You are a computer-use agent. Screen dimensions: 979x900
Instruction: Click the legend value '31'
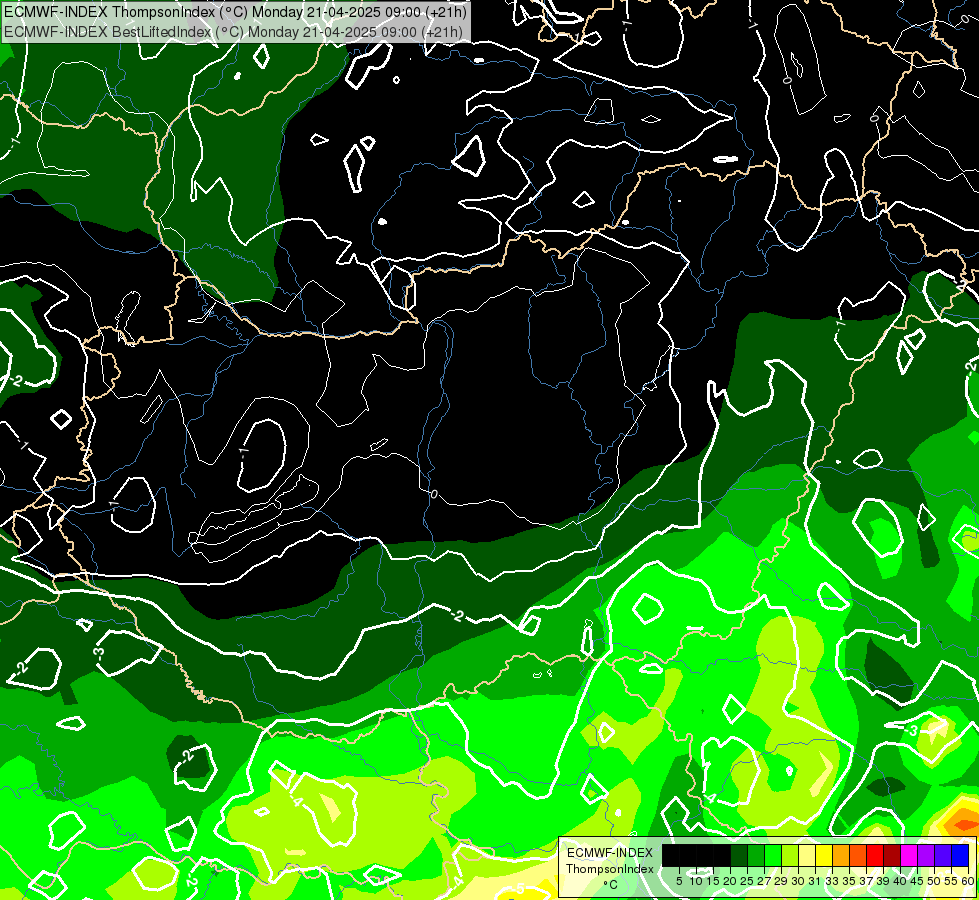815,881
